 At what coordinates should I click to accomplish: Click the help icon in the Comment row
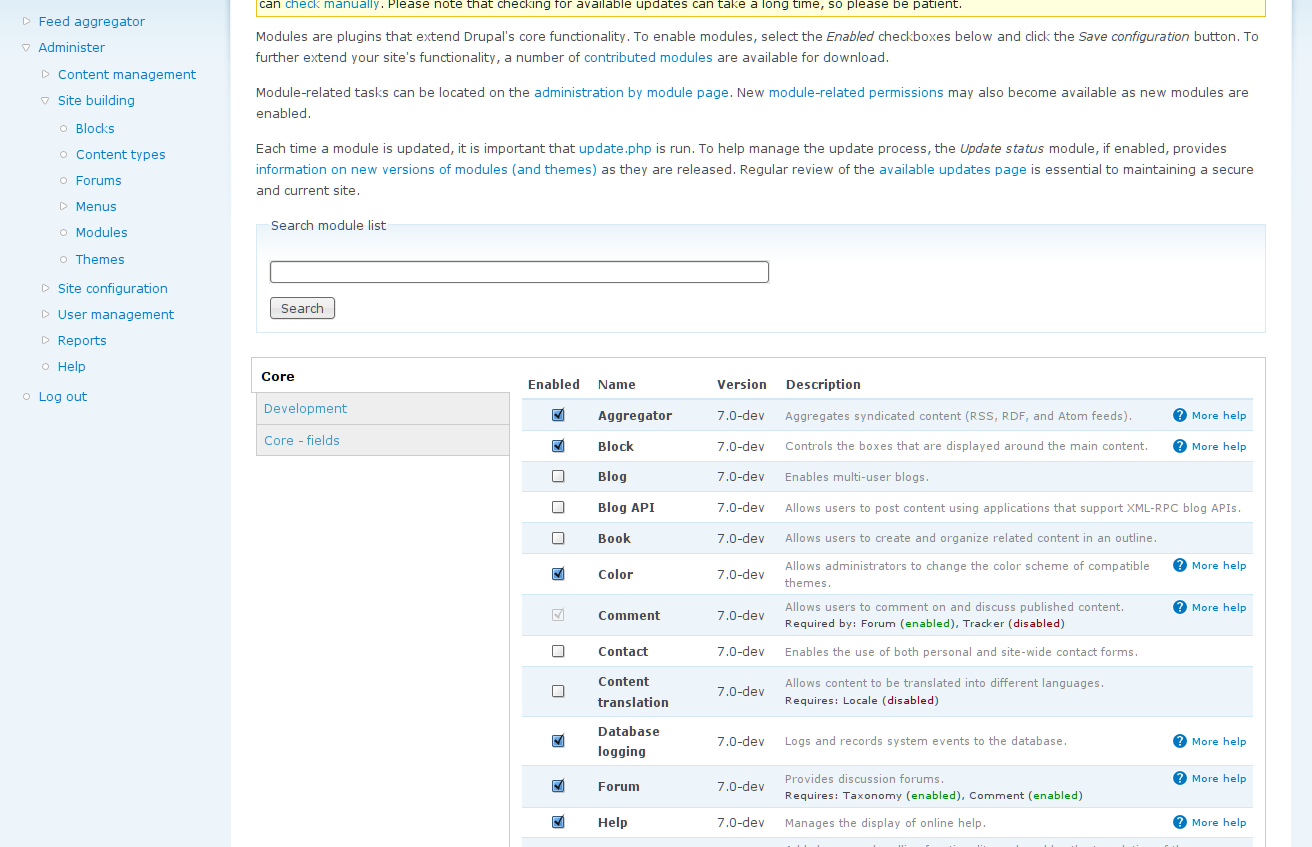[x=1180, y=607]
